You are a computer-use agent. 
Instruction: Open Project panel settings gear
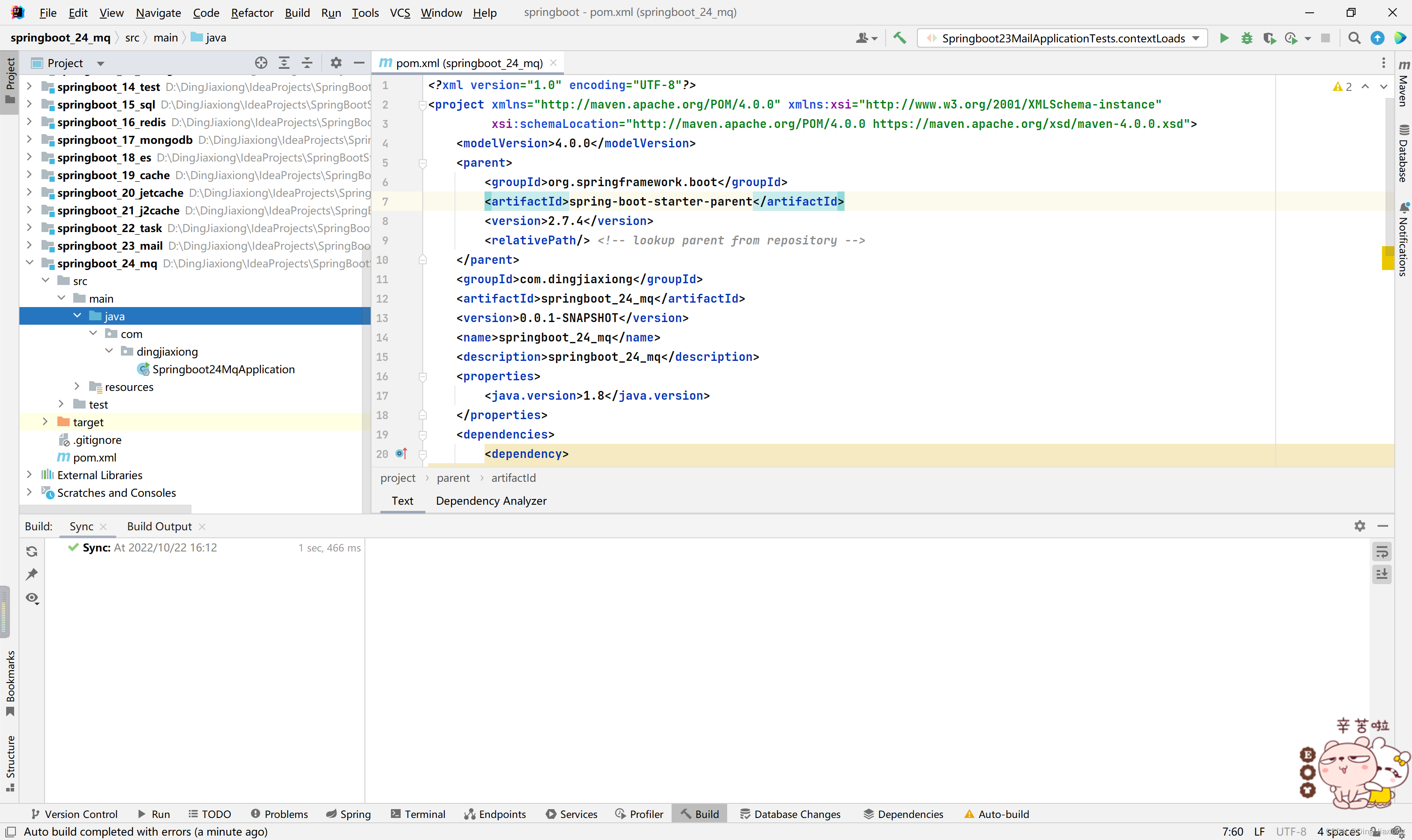(x=336, y=63)
